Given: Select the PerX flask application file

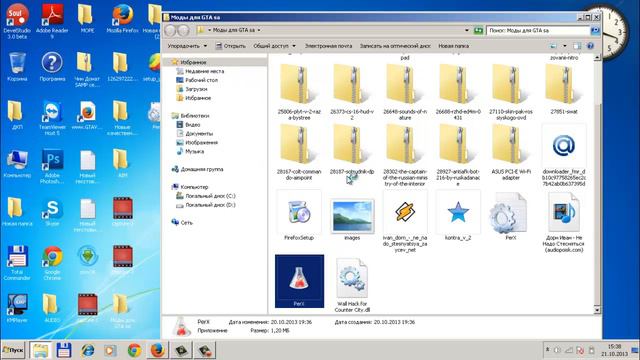Looking at the screenshot, I should [299, 281].
